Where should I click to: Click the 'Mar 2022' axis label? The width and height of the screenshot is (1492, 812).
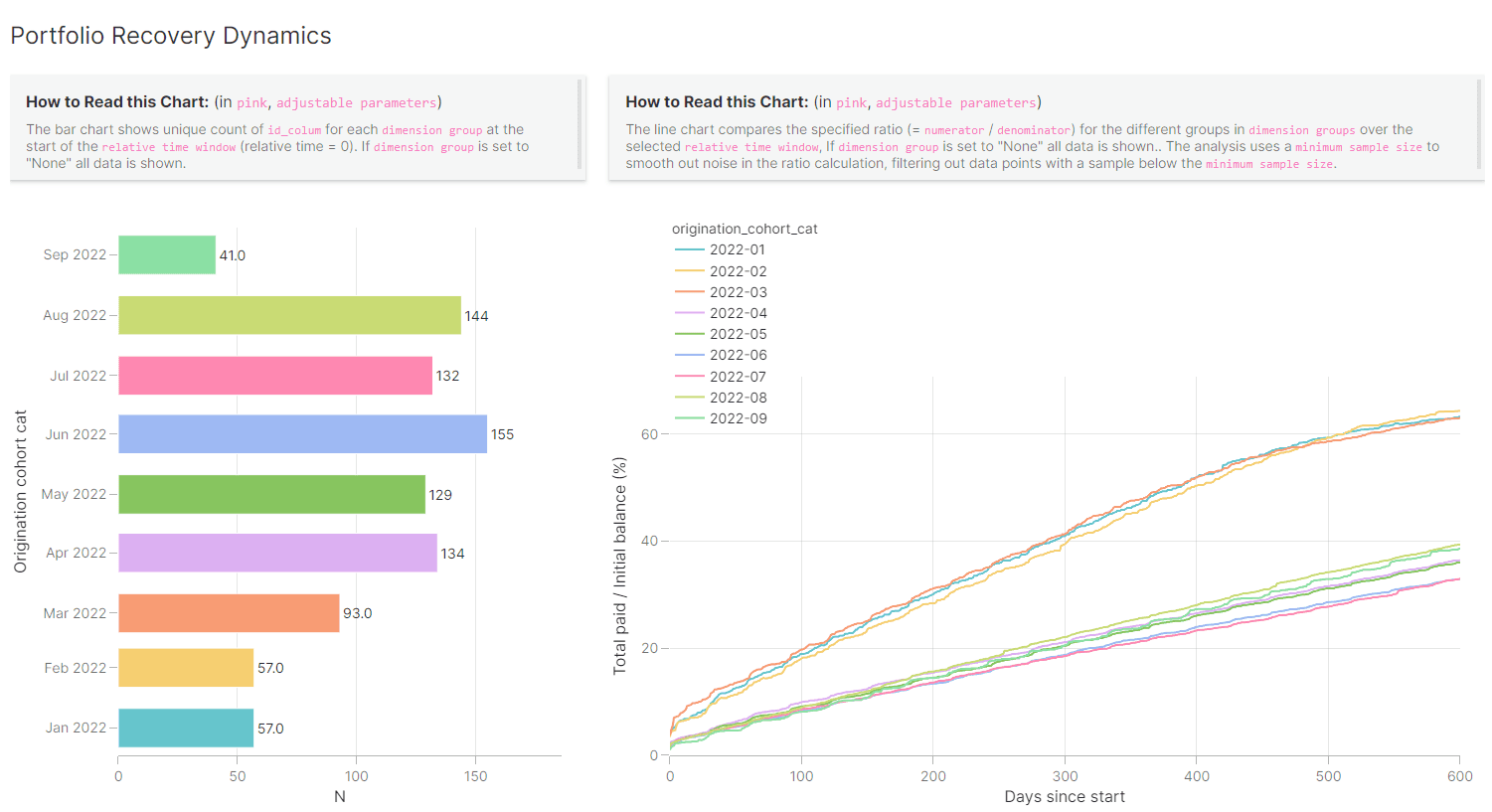(x=75, y=613)
